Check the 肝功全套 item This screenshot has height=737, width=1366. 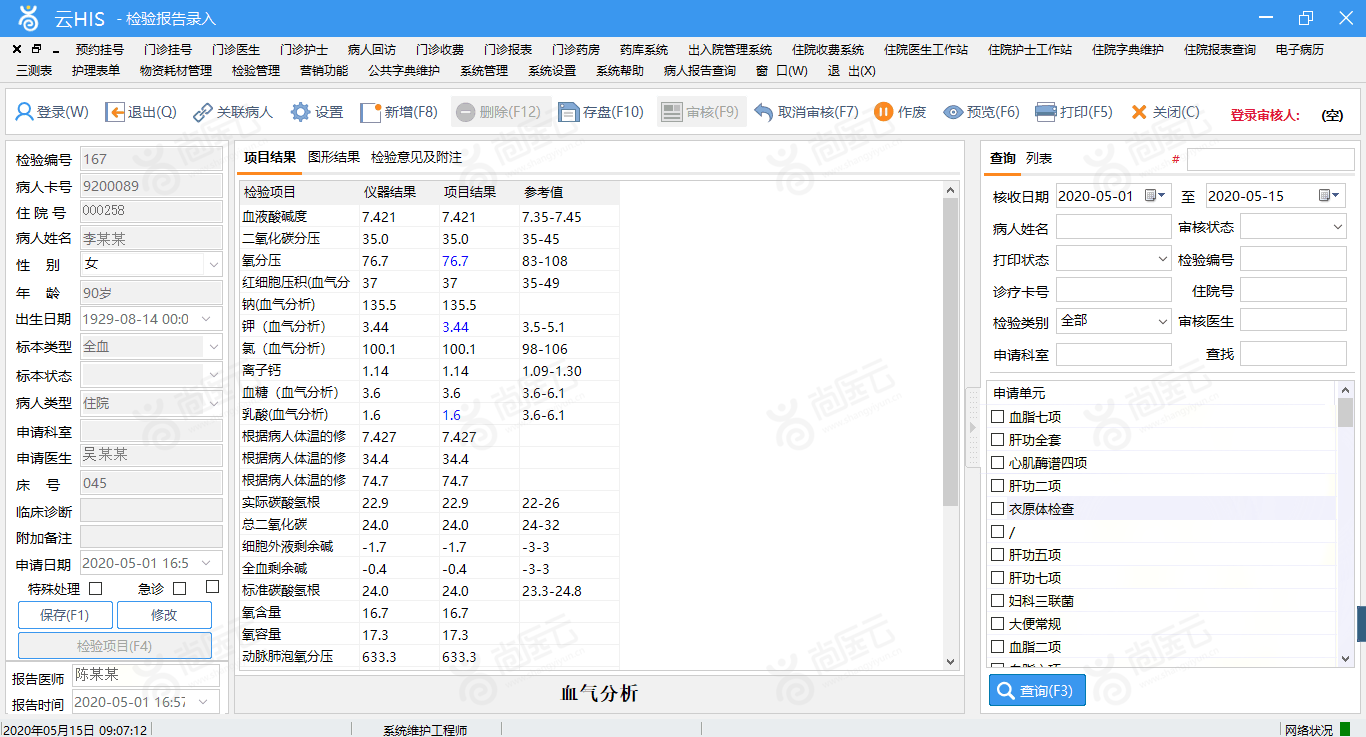[997, 440]
